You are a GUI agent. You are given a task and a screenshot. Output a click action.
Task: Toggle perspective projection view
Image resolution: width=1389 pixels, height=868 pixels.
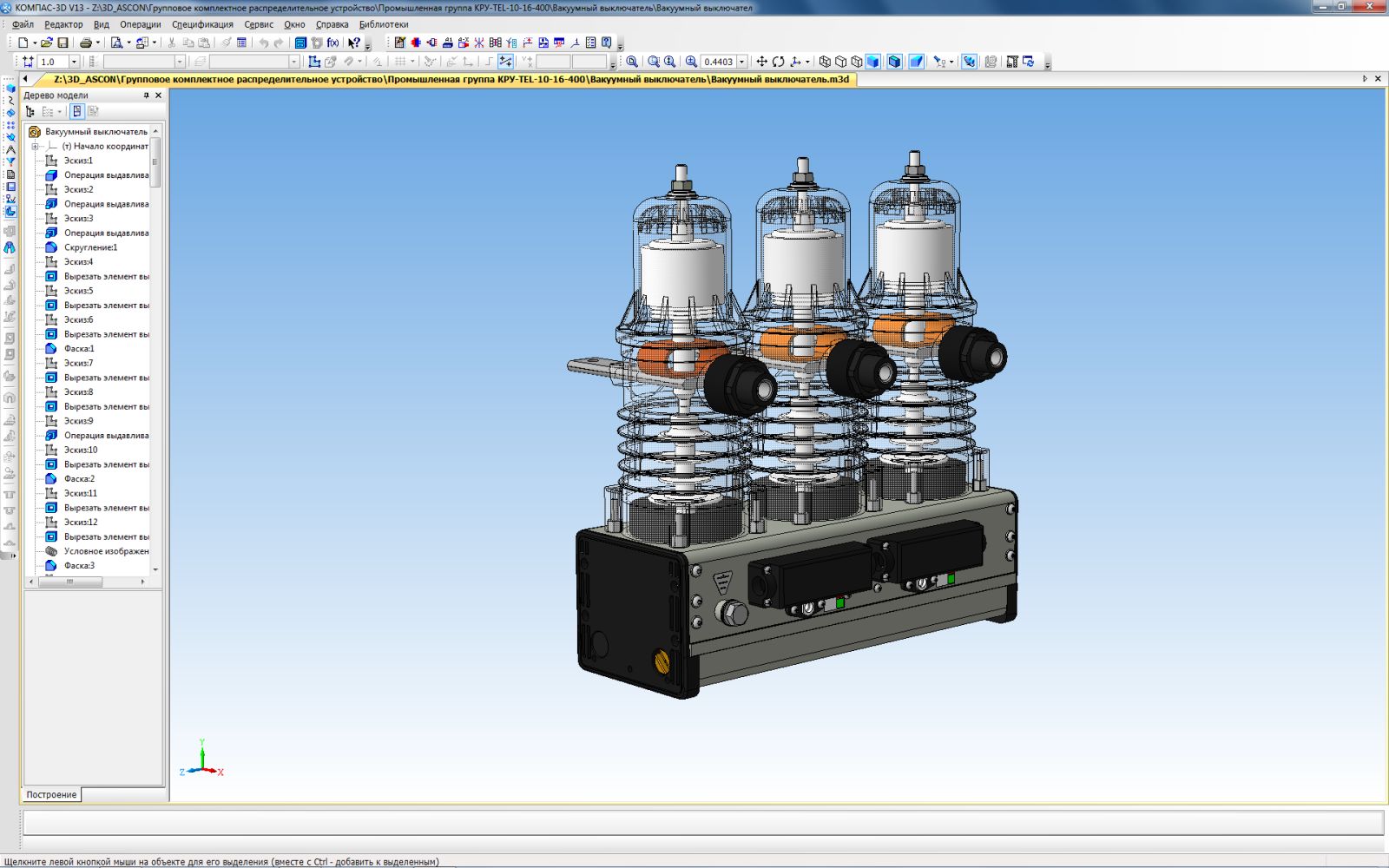pyautogui.click(x=916, y=62)
